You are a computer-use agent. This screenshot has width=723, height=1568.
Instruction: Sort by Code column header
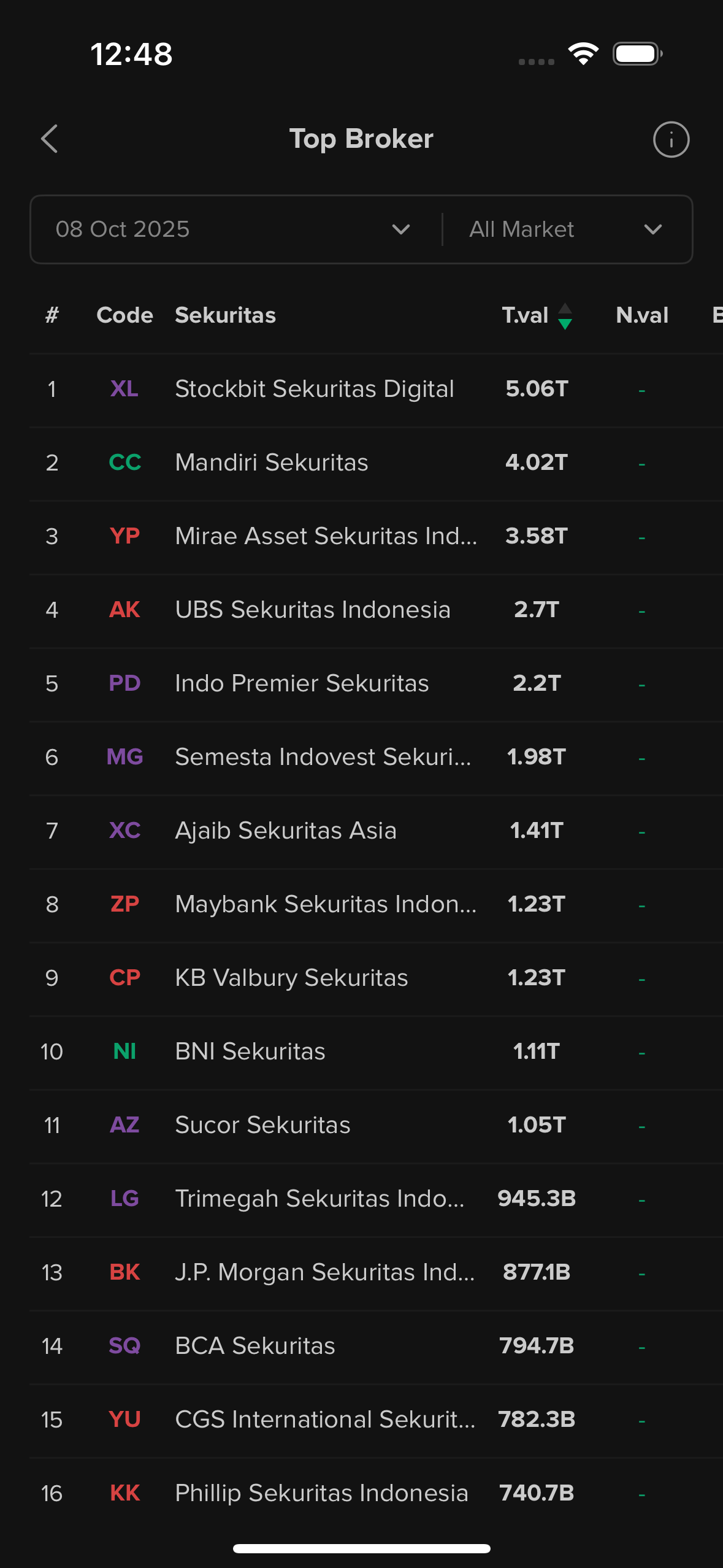124,315
